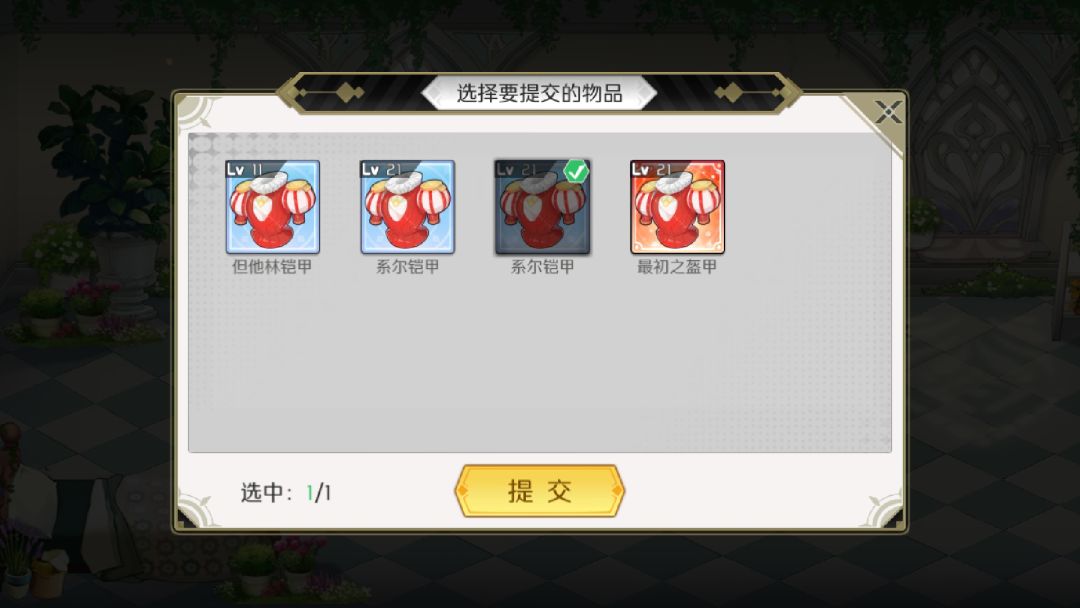Deselect the darkened 系尔铠甲 item with the checkmark
This screenshot has width=1080, height=608.
pyautogui.click(x=543, y=207)
